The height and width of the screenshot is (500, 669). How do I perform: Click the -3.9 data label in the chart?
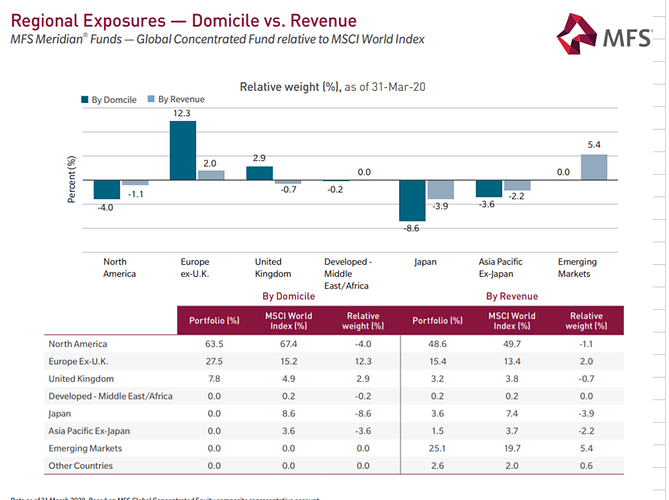tap(440, 206)
